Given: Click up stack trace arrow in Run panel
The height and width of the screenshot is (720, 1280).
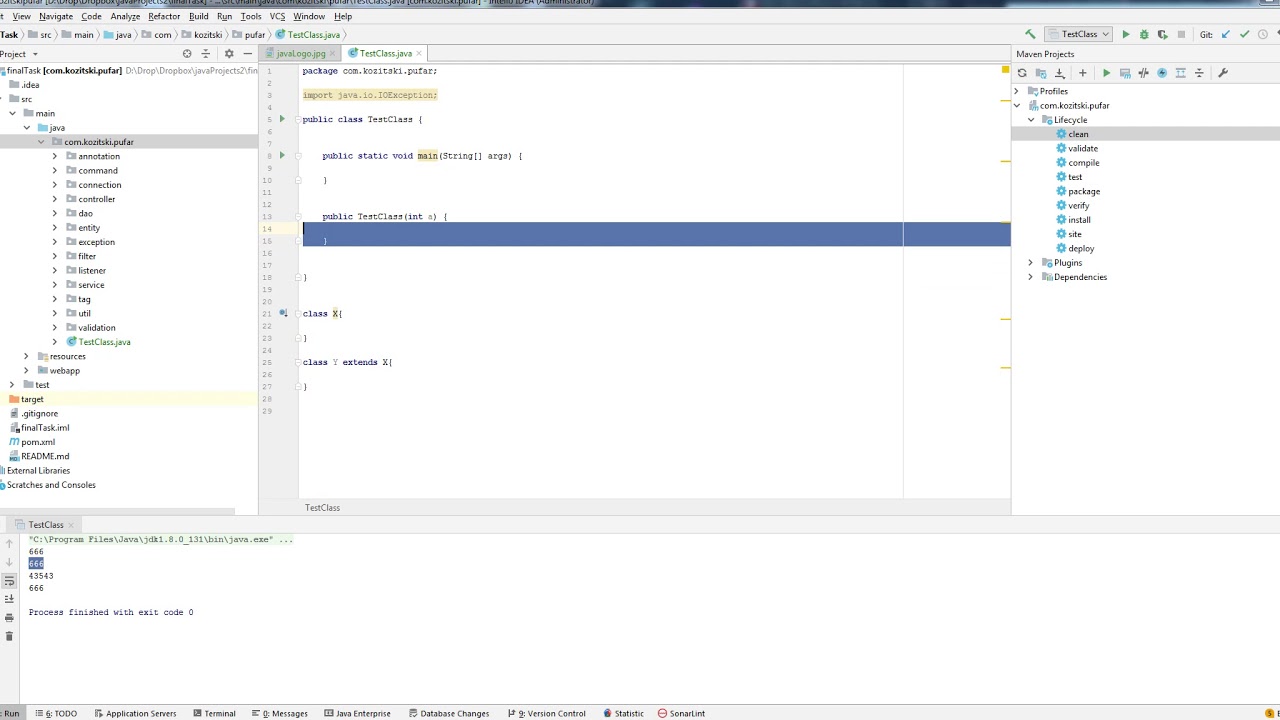Looking at the screenshot, I should [x=9, y=544].
